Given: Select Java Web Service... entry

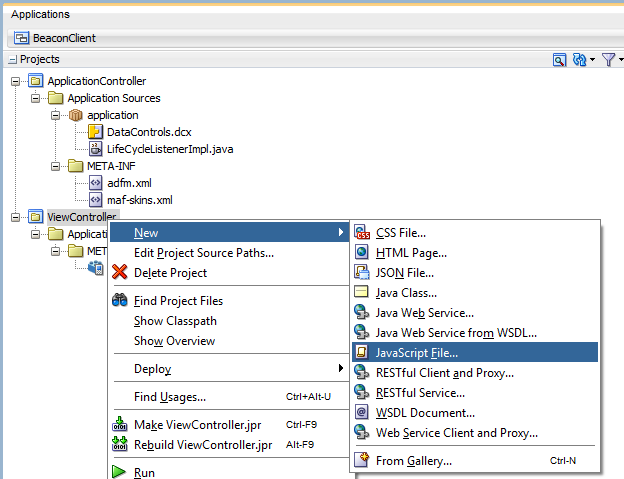Looking at the screenshot, I should pos(475,313).
